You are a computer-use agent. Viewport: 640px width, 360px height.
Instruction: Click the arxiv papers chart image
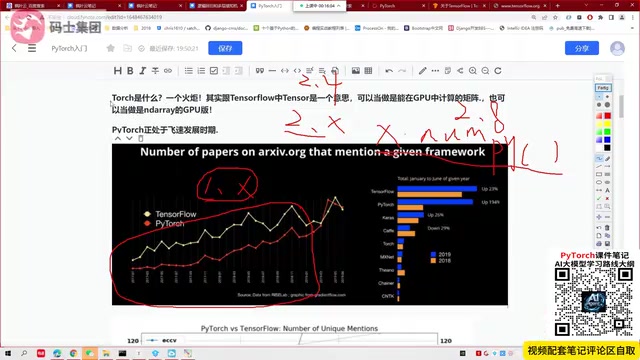click(310, 224)
